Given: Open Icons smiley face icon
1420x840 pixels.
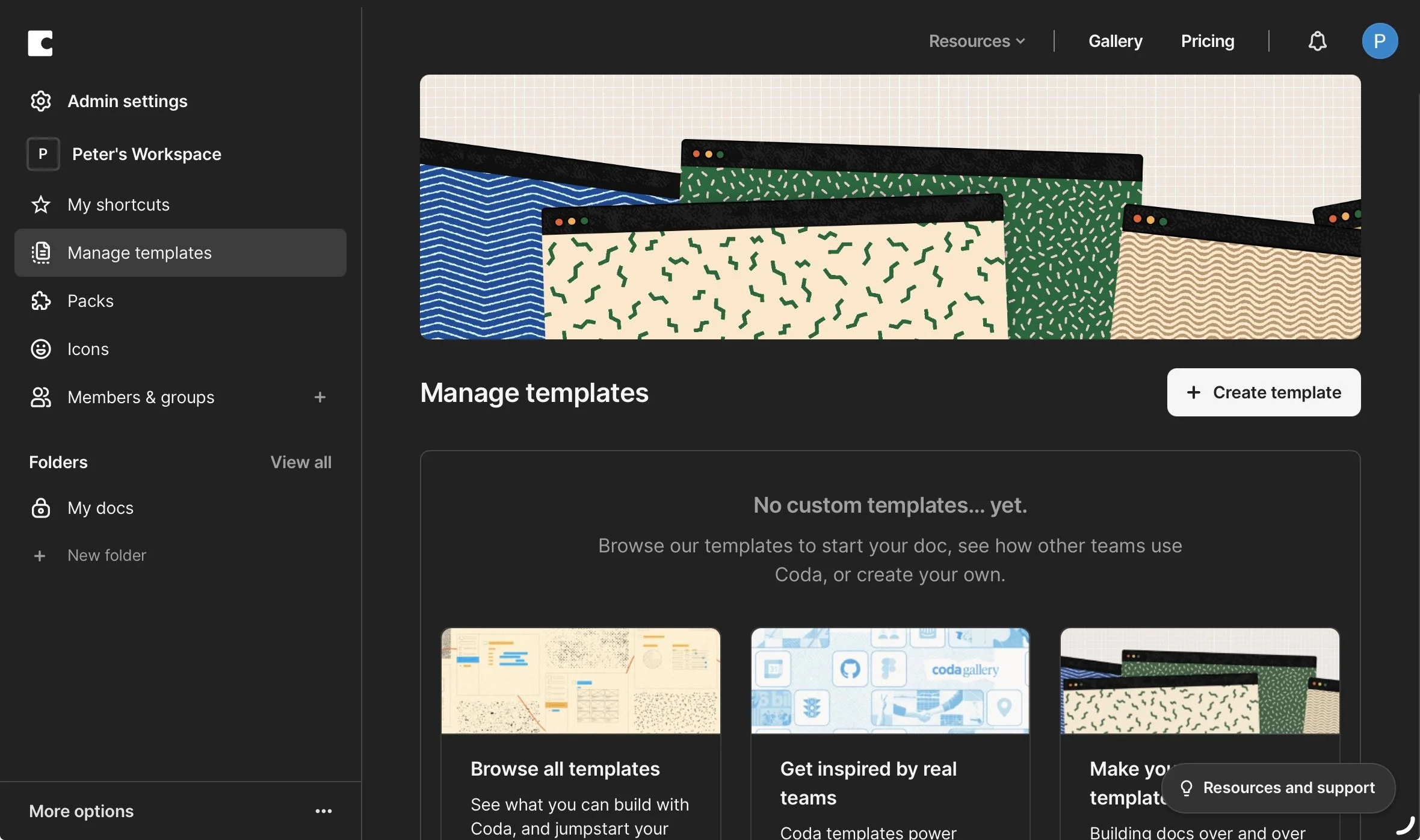Looking at the screenshot, I should click(x=41, y=349).
